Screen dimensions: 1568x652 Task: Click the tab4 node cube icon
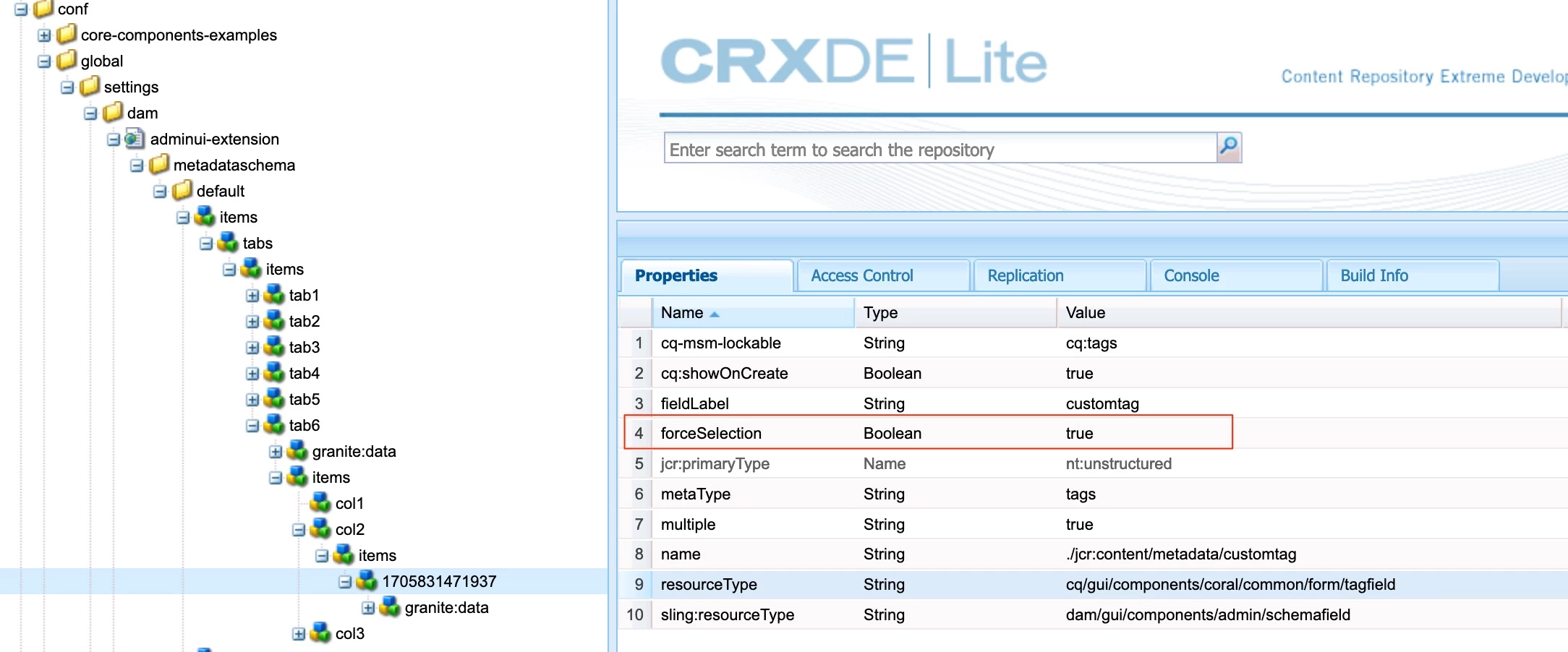pos(274,373)
